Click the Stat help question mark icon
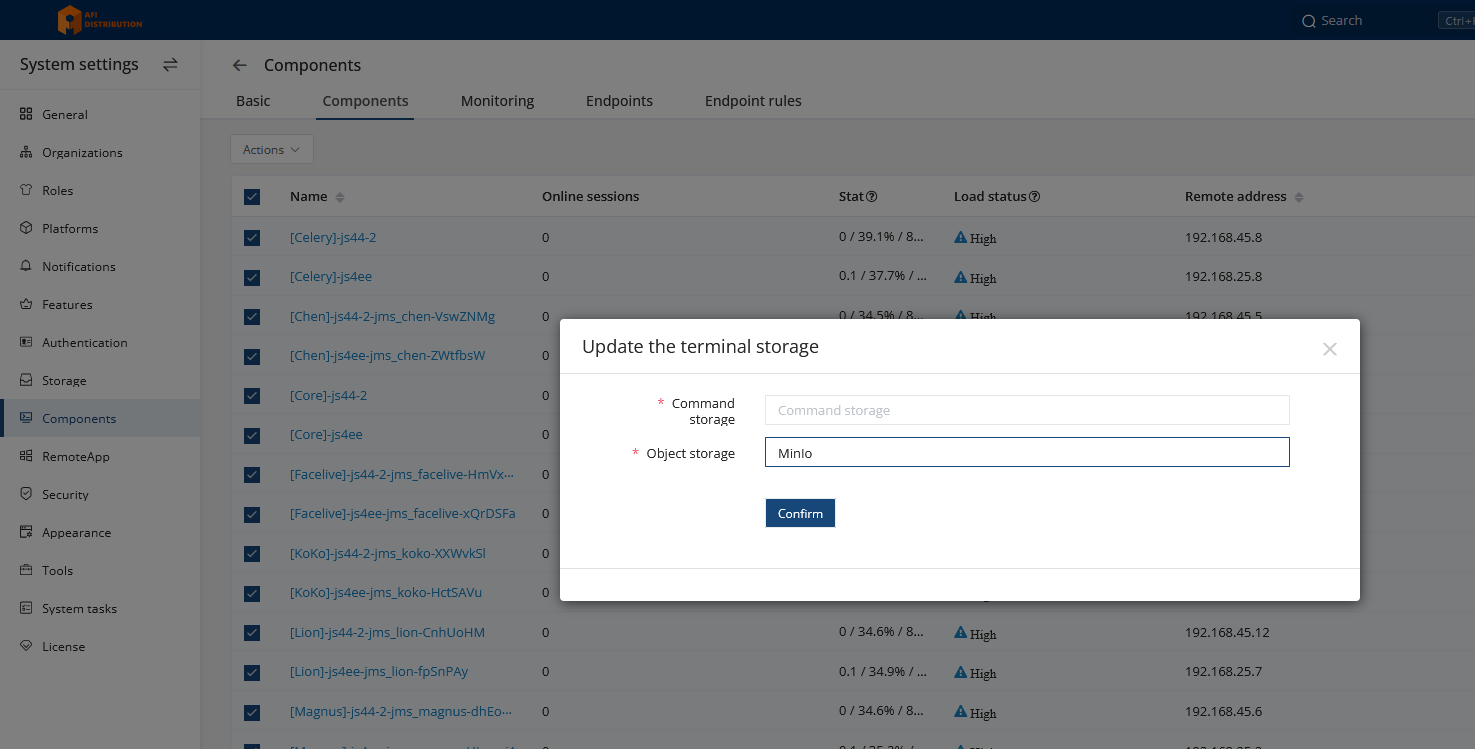The height and width of the screenshot is (749, 1475). click(872, 197)
